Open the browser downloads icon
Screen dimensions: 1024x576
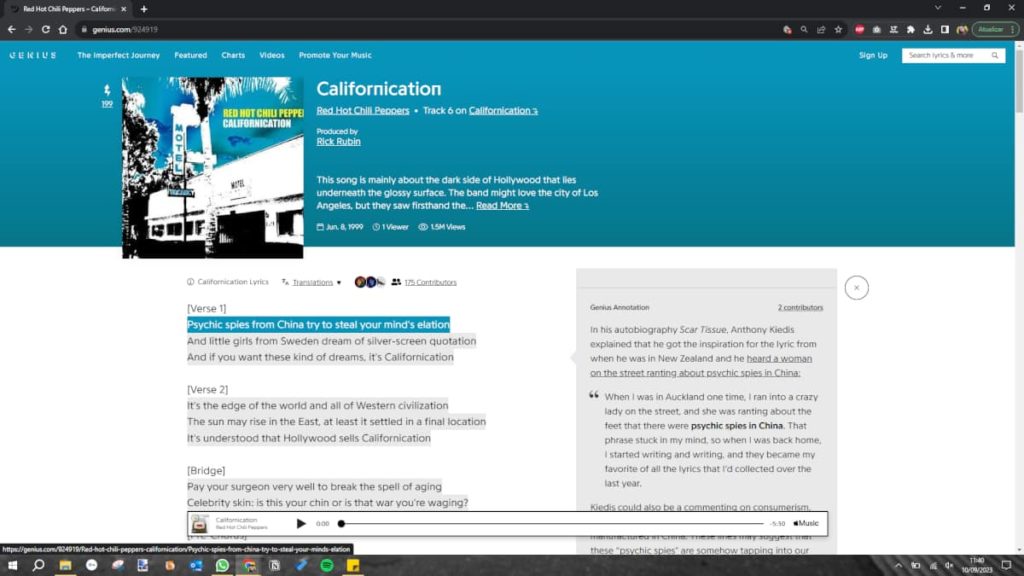click(927, 29)
